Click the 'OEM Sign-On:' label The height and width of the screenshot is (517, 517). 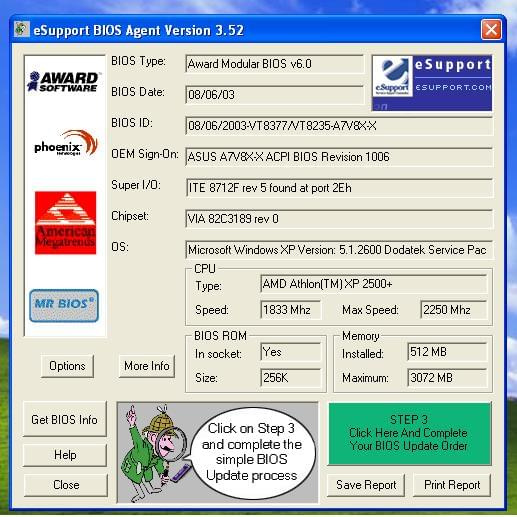145,154
